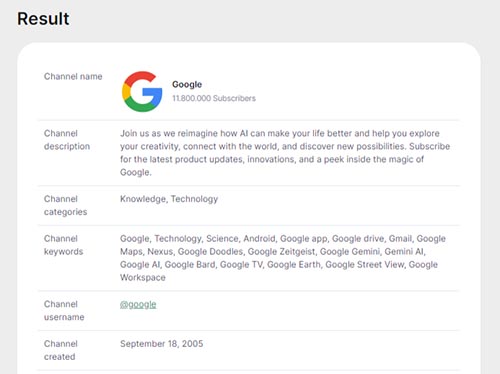Image resolution: width=500 pixels, height=374 pixels.
Task: Click the Technology category word
Action: [194, 199]
